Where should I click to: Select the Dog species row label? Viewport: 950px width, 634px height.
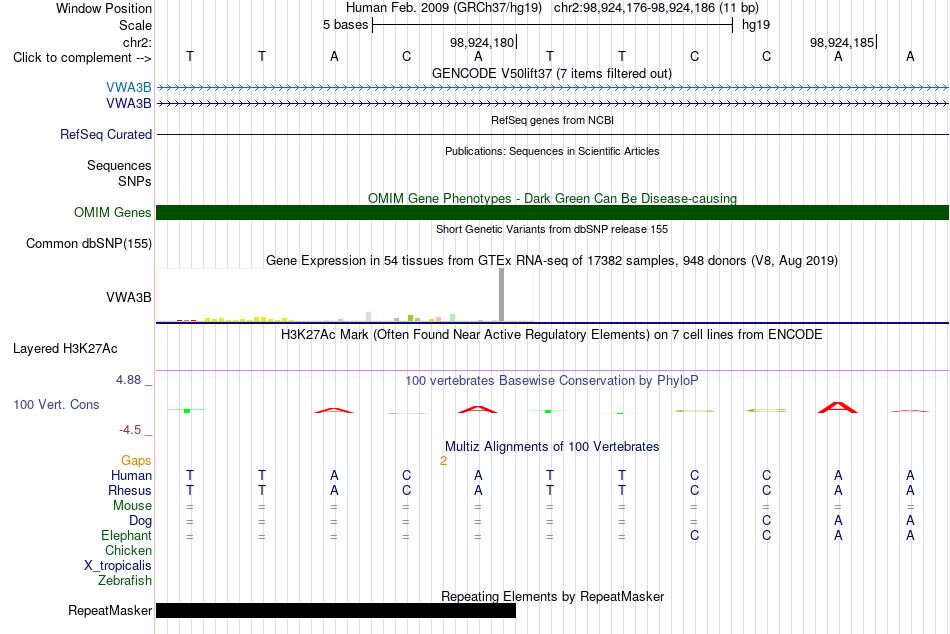pos(140,521)
